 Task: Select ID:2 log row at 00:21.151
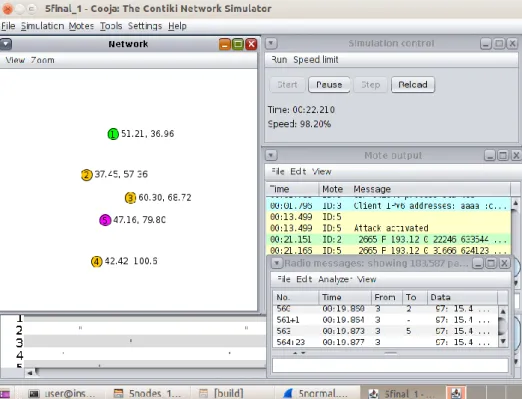point(388,240)
